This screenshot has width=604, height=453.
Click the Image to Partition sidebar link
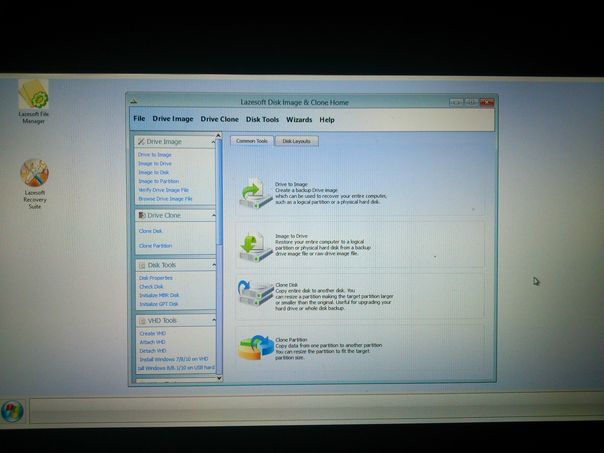[x=159, y=181]
